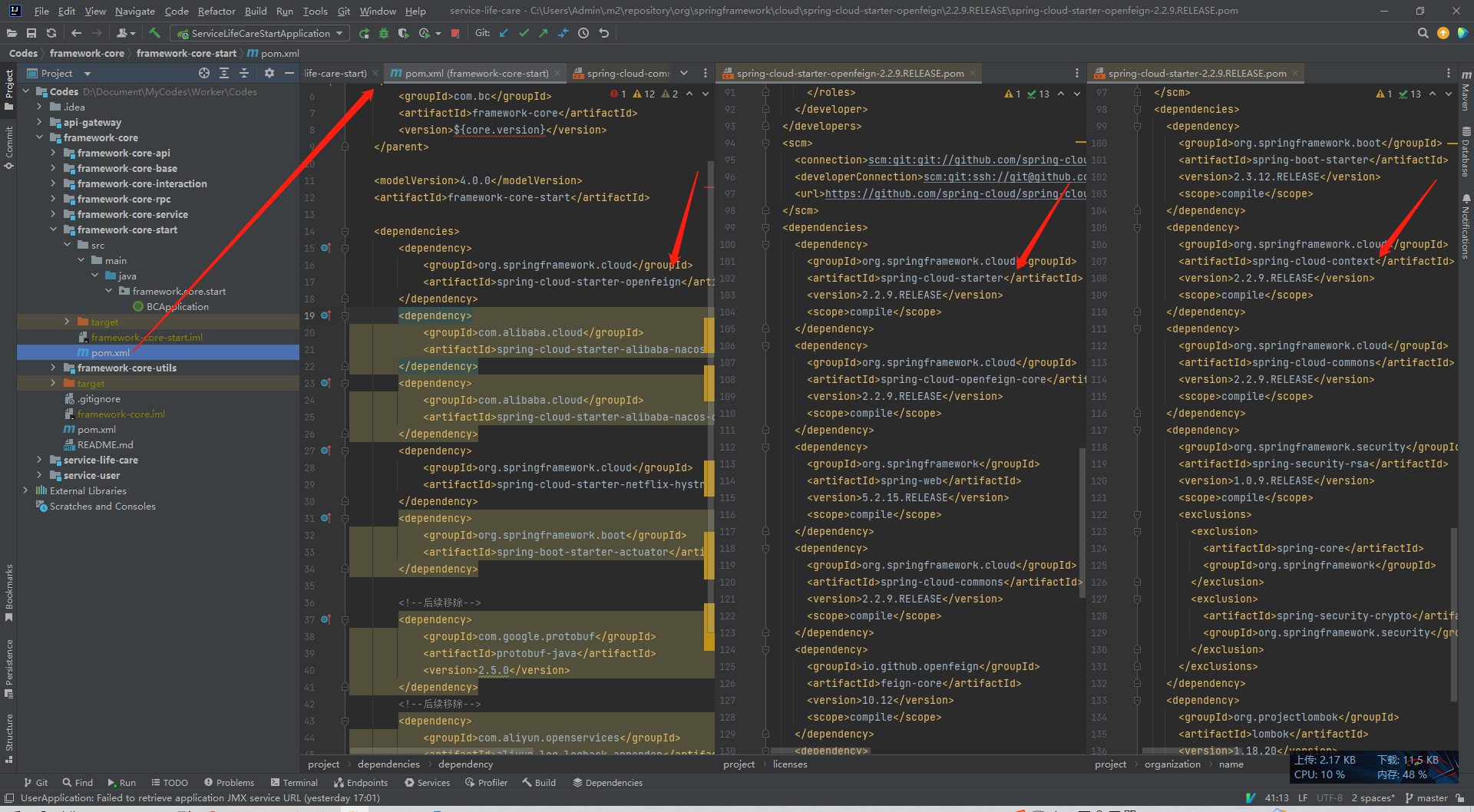The width and height of the screenshot is (1474, 812).
Task: Select spring-cloud-starter-openfeign-2.2.9.RELEASE.pom tab
Action: pyautogui.click(x=849, y=73)
